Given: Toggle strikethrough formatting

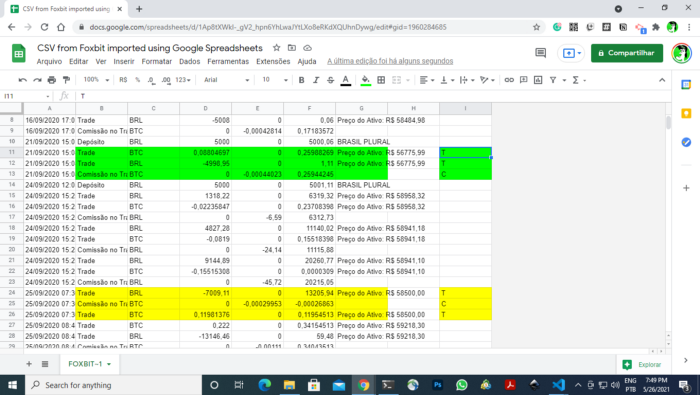Looking at the screenshot, I should pos(330,80).
